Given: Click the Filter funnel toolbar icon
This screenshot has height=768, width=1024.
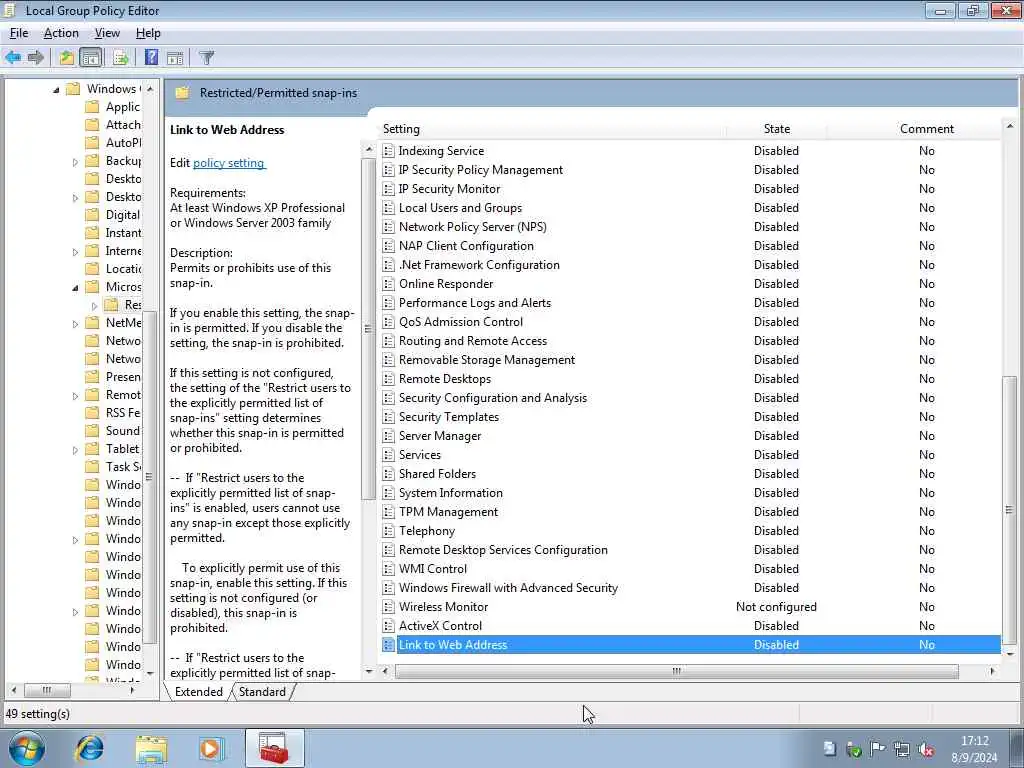Looking at the screenshot, I should pyautogui.click(x=206, y=57).
